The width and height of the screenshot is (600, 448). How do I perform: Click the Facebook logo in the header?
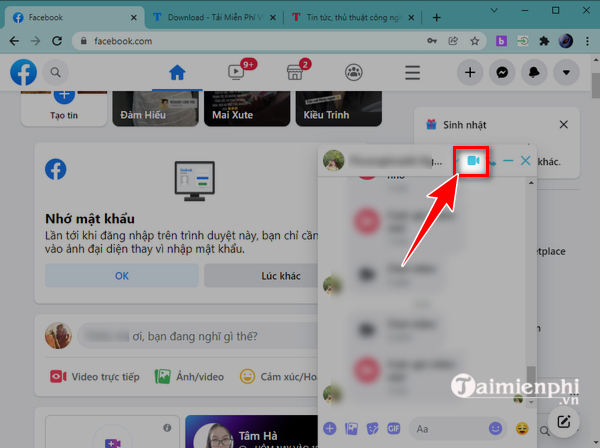(x=23, y=72)
